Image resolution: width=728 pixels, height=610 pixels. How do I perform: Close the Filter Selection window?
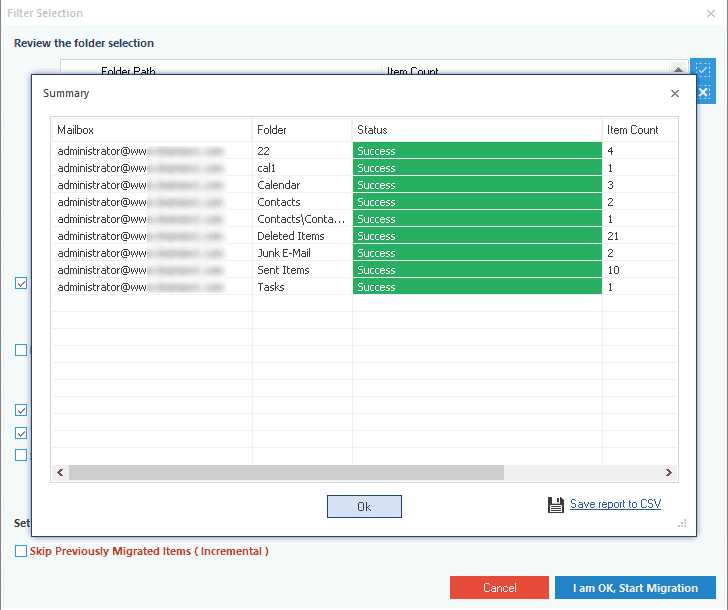click(710, 13)
